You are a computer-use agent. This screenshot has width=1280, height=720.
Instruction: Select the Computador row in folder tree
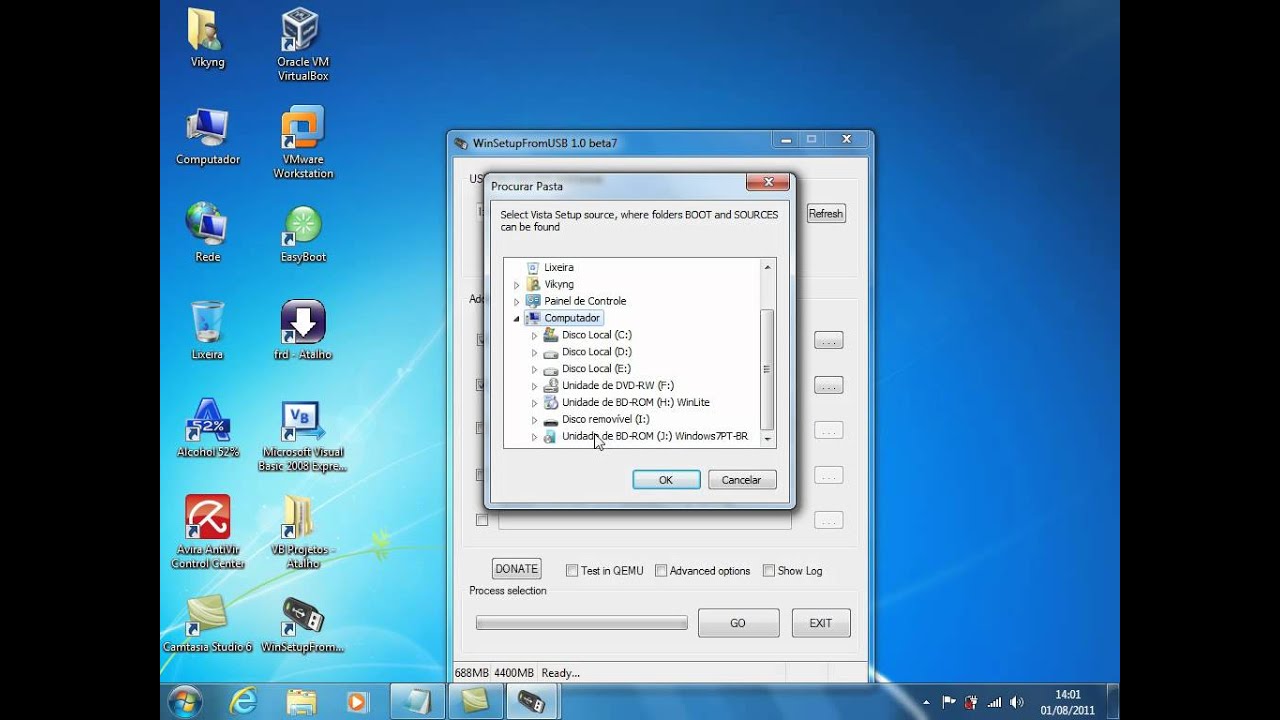[x=564, y=318]
